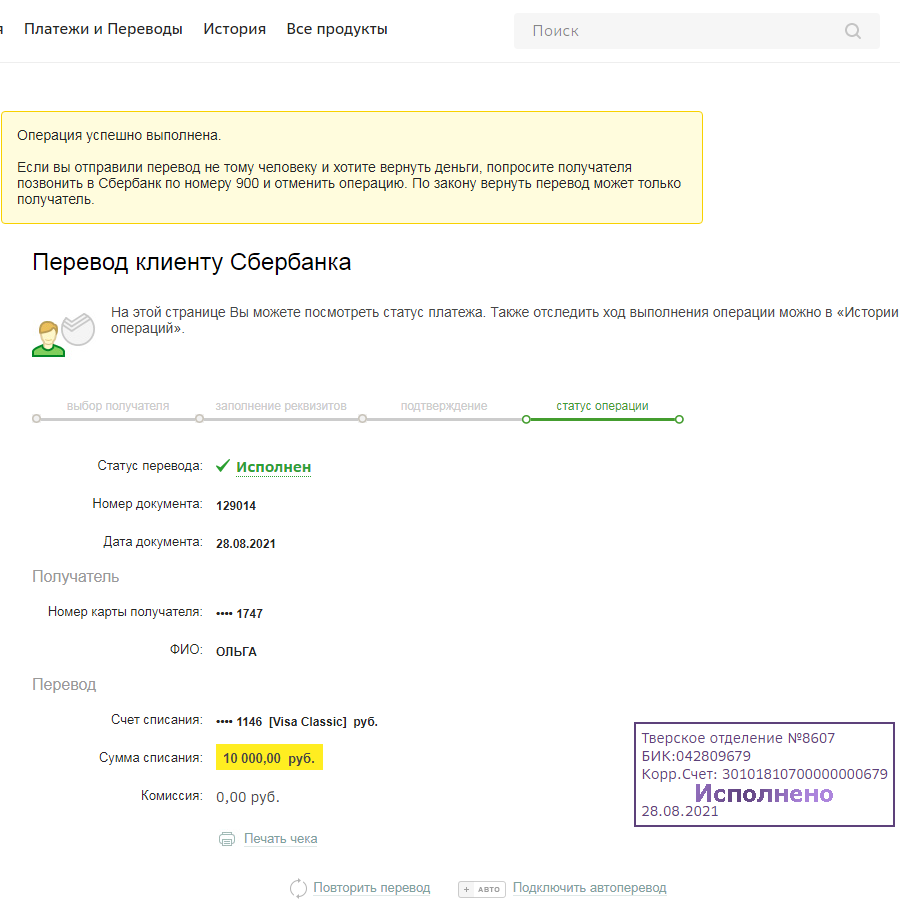Open Платежи и Переводы menu

[103, 29]
